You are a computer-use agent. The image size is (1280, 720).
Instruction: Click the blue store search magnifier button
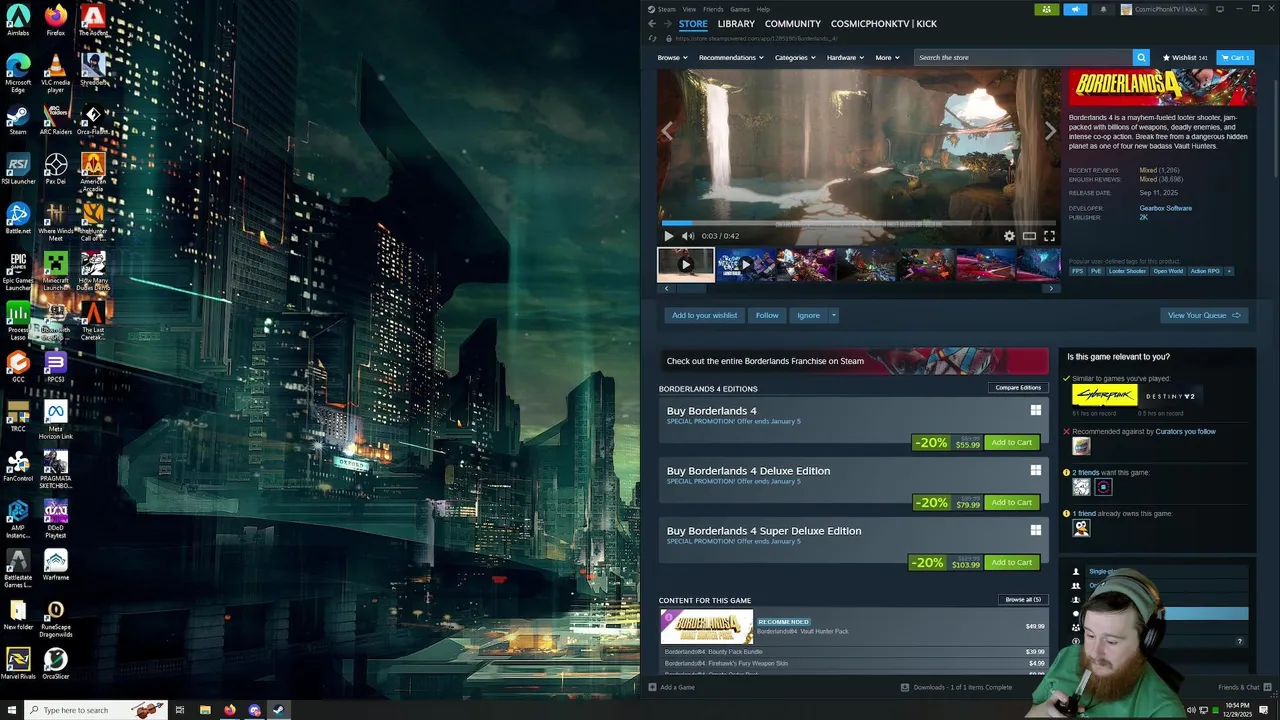click(1141, 57)
